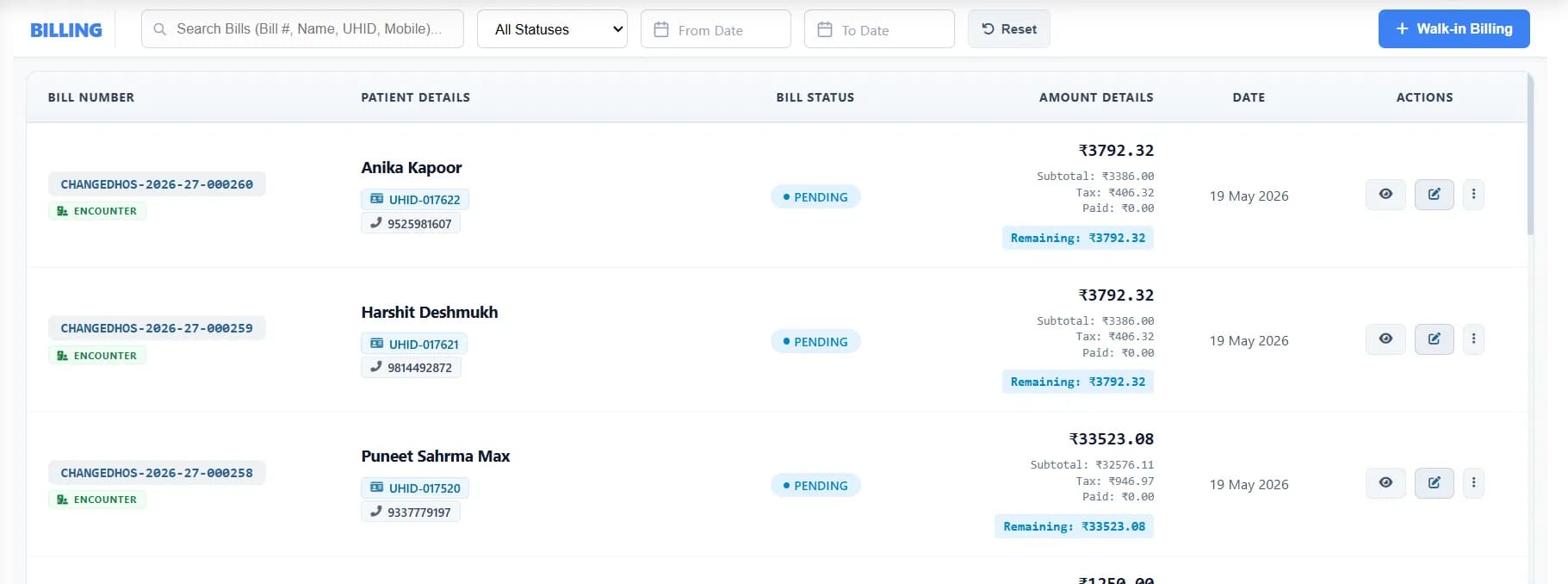The image size is (1568, 584).
Task: Open more options for Puneet Sahrma Max bill
Action: pyautogui.click(x=1473, y=483)
